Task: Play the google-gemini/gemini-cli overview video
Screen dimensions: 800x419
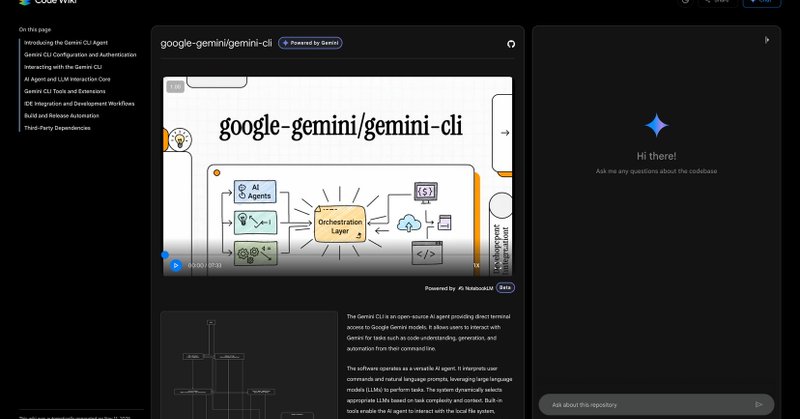Action: pos(176,265)
